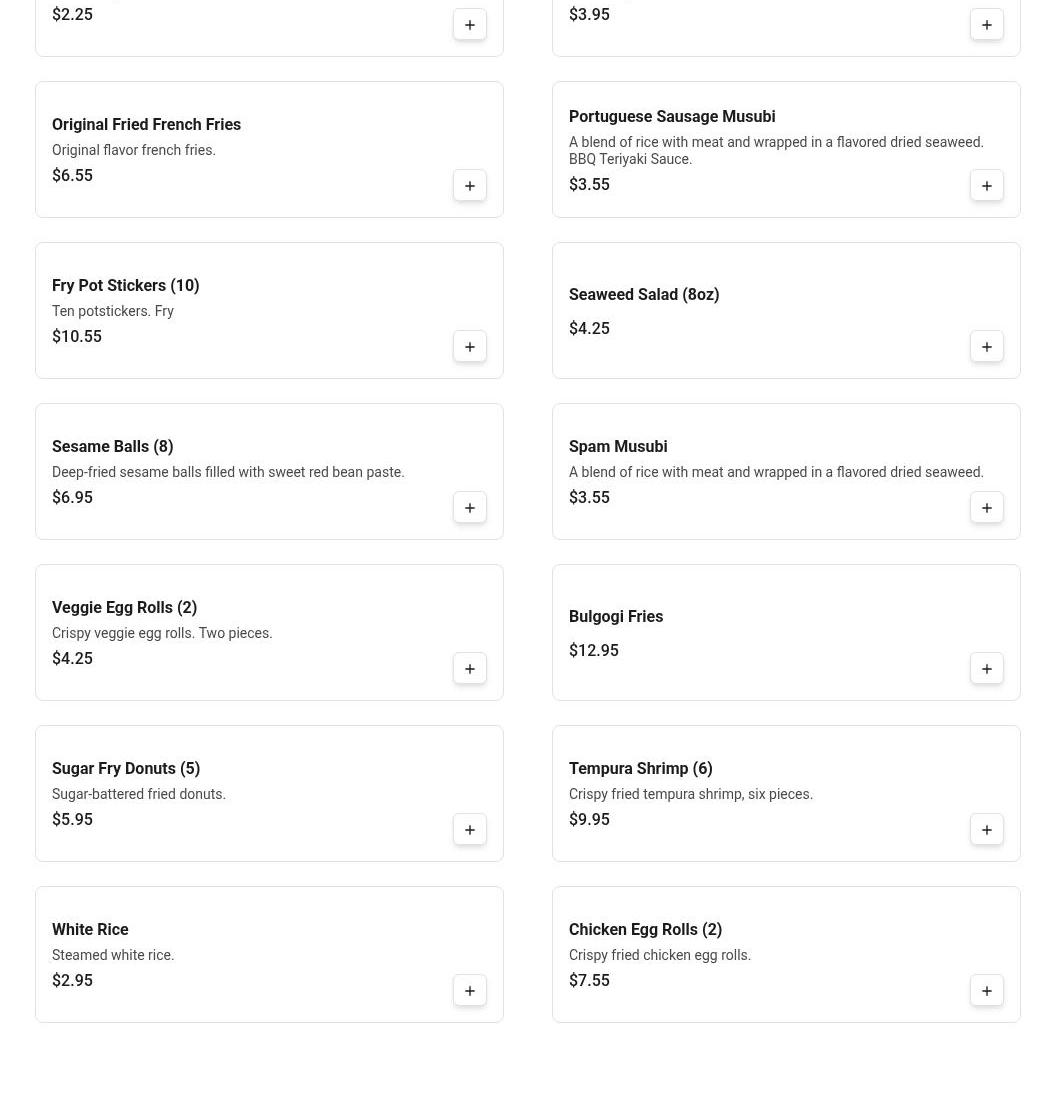
Task: Add Sesame Balls (8) to cart
Action: (x=470, y=508)
